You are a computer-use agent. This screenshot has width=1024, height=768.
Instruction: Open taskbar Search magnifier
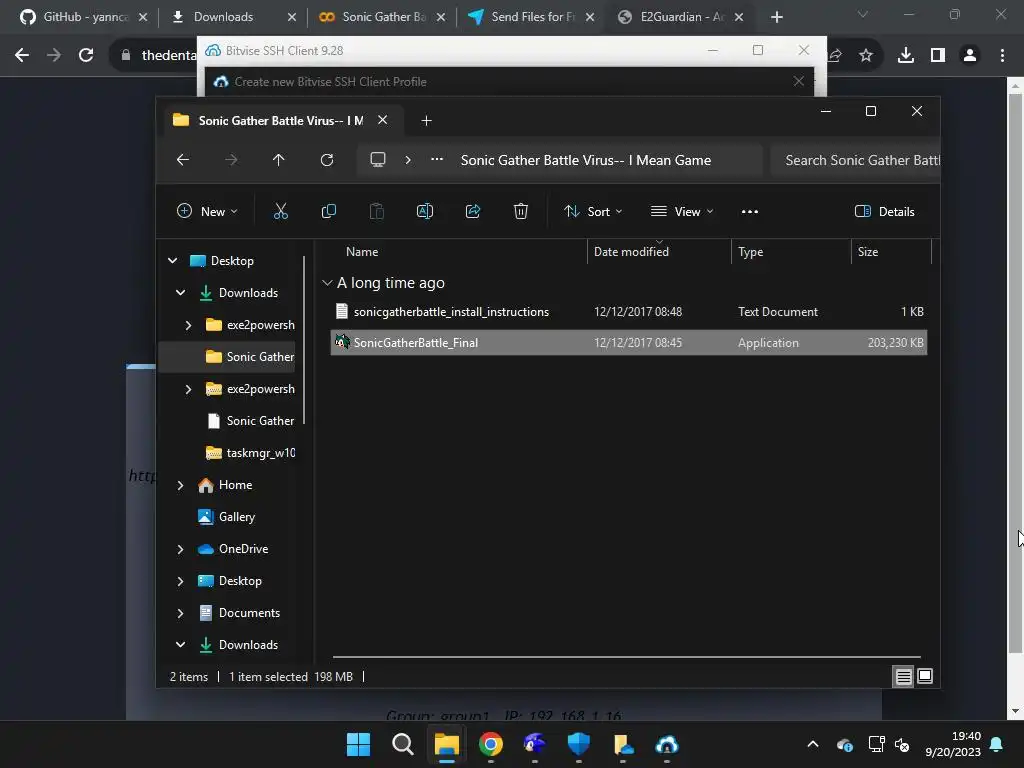pyautogui.click(x=402, y=744)
